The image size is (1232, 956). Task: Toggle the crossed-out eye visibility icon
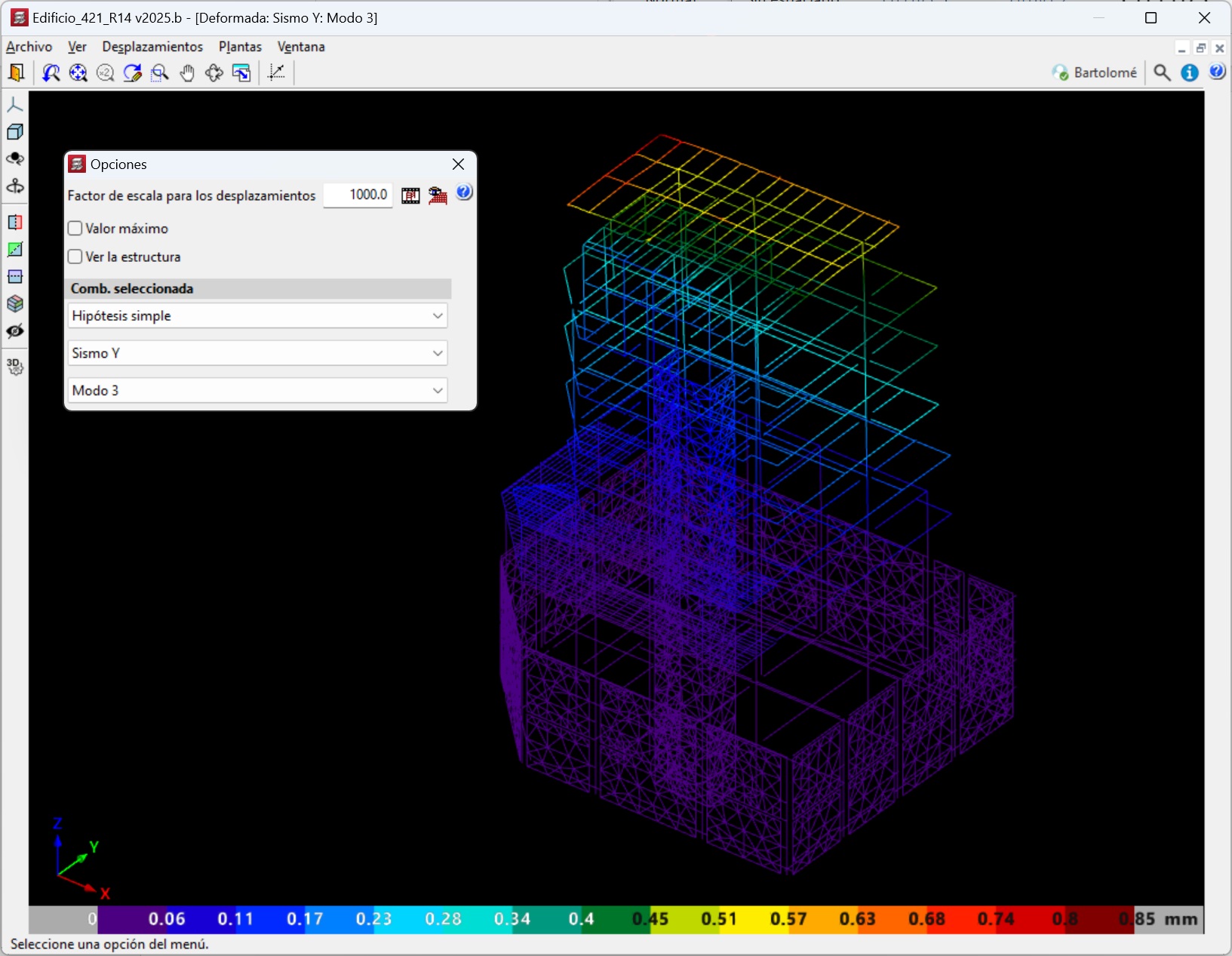(x=15, y=331)
